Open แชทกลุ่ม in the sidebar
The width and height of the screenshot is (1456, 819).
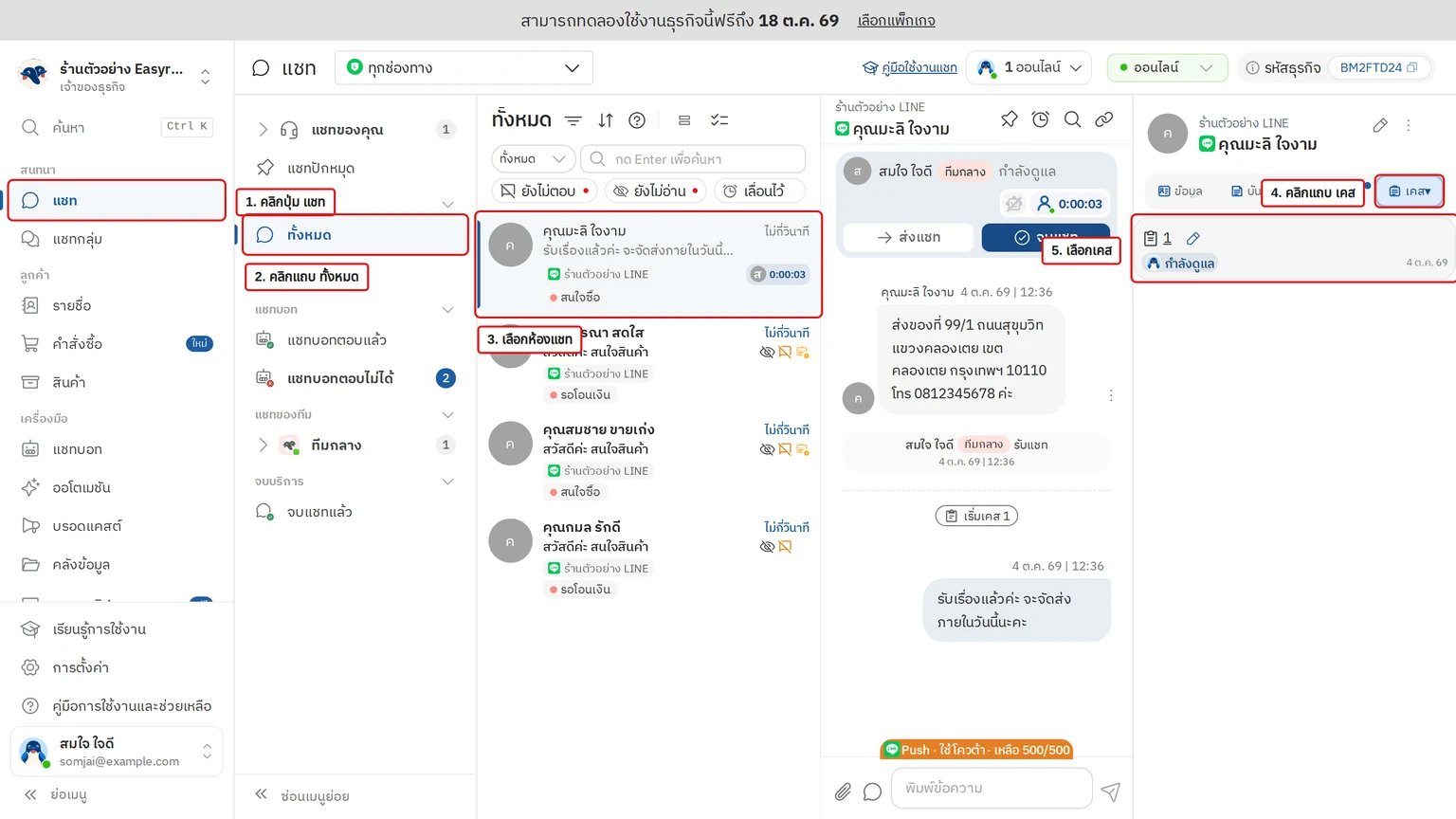click(117, 239)
